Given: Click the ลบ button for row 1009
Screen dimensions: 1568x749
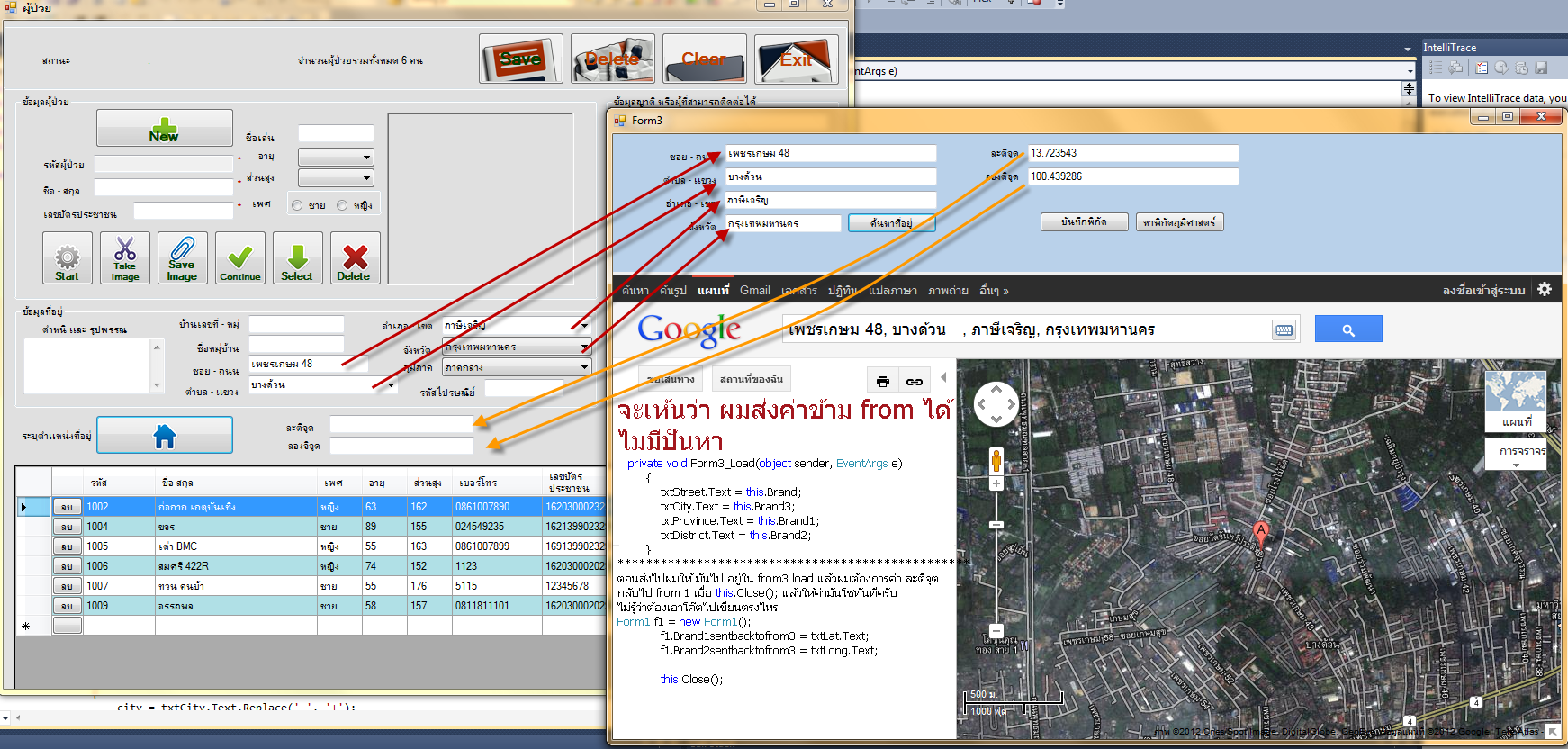Looking at the screenshot, I should (x=67, y=606).
